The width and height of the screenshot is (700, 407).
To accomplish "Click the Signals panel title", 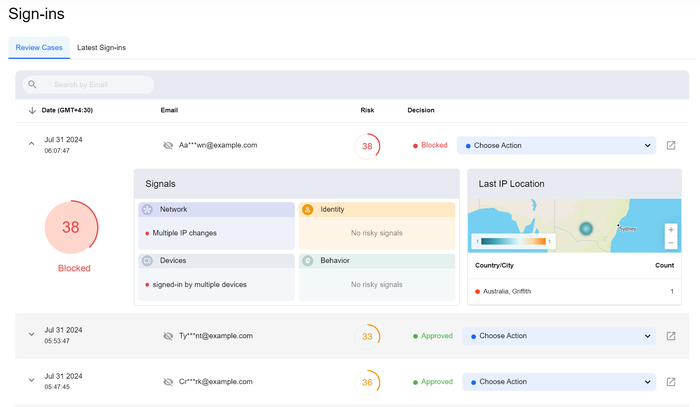I will coord(160,184).
